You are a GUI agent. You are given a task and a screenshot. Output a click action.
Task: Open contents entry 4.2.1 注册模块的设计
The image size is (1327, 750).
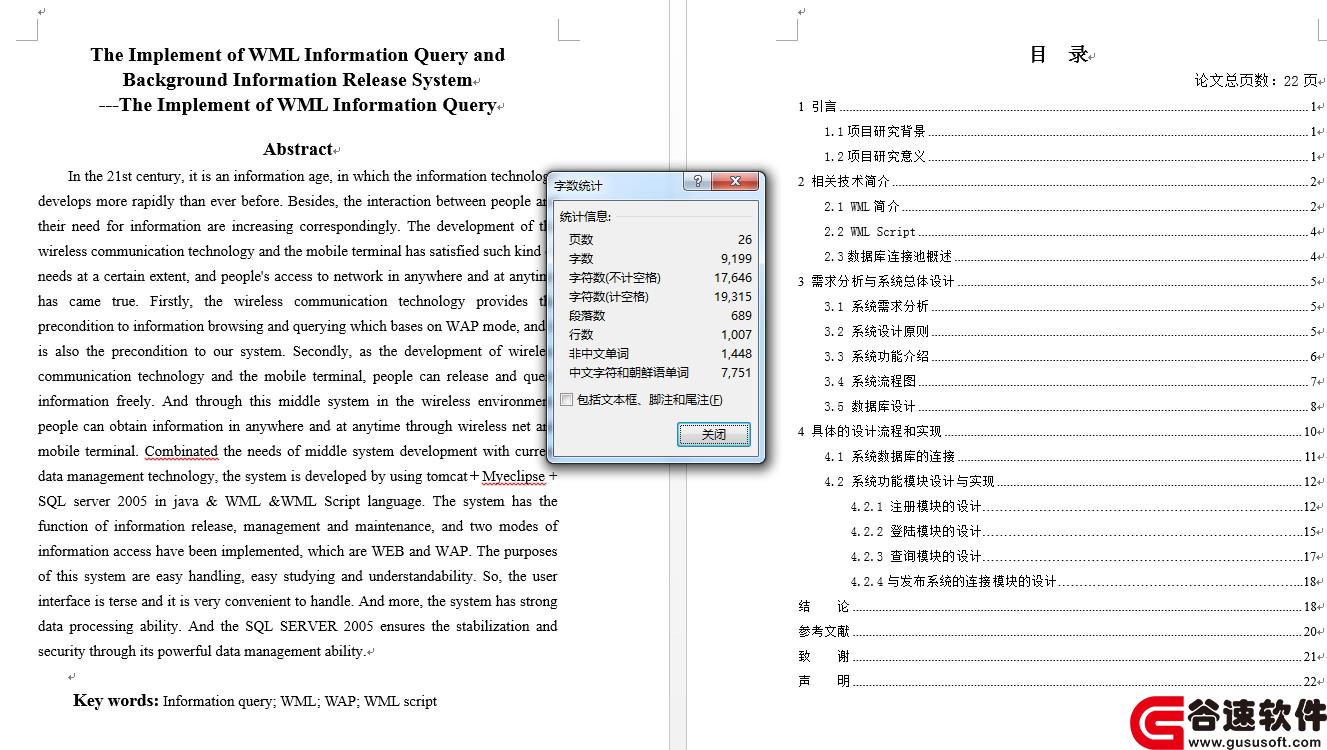click(x=1084, y=506)
